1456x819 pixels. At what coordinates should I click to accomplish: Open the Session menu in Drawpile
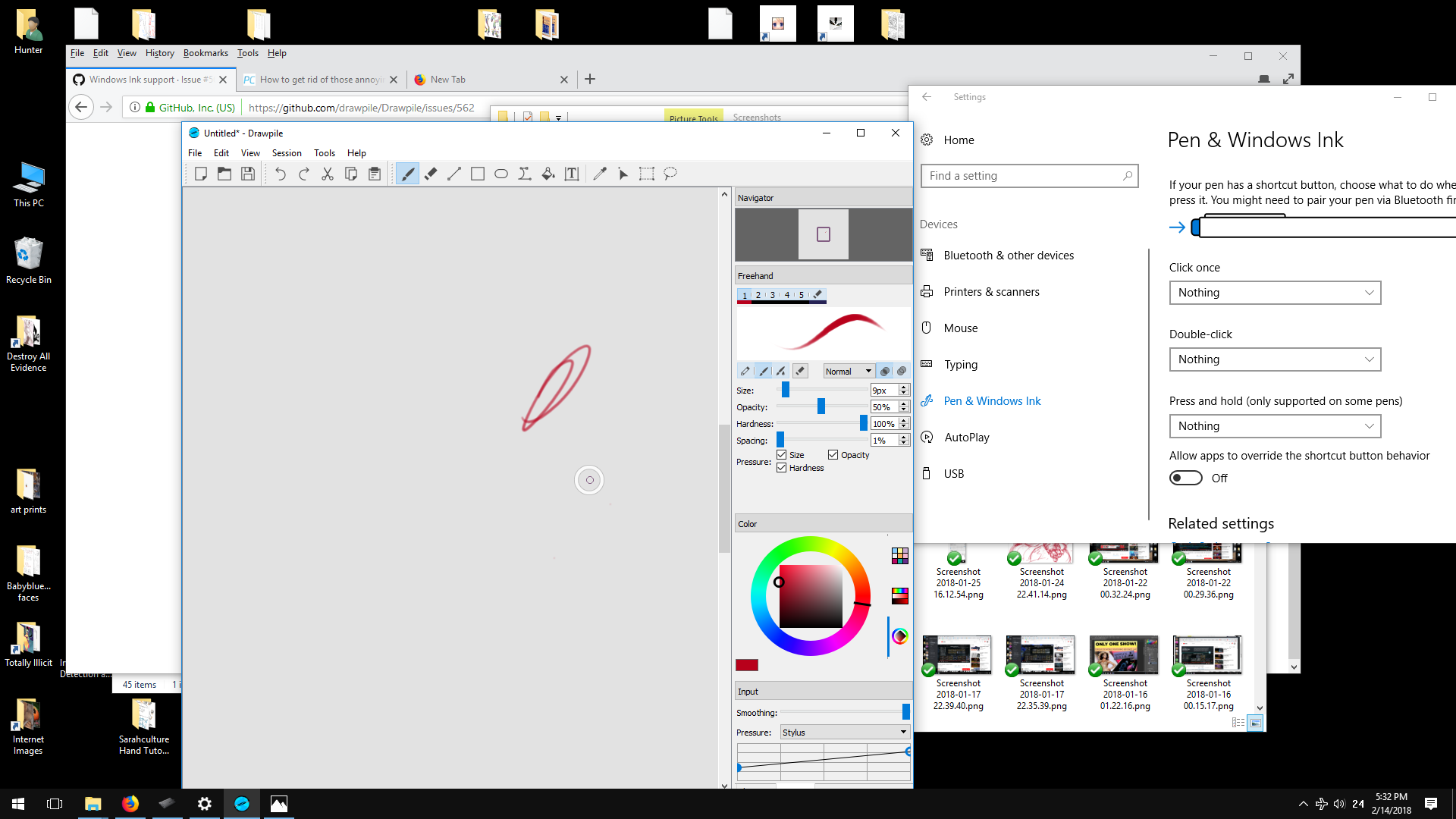click(287, 152)
